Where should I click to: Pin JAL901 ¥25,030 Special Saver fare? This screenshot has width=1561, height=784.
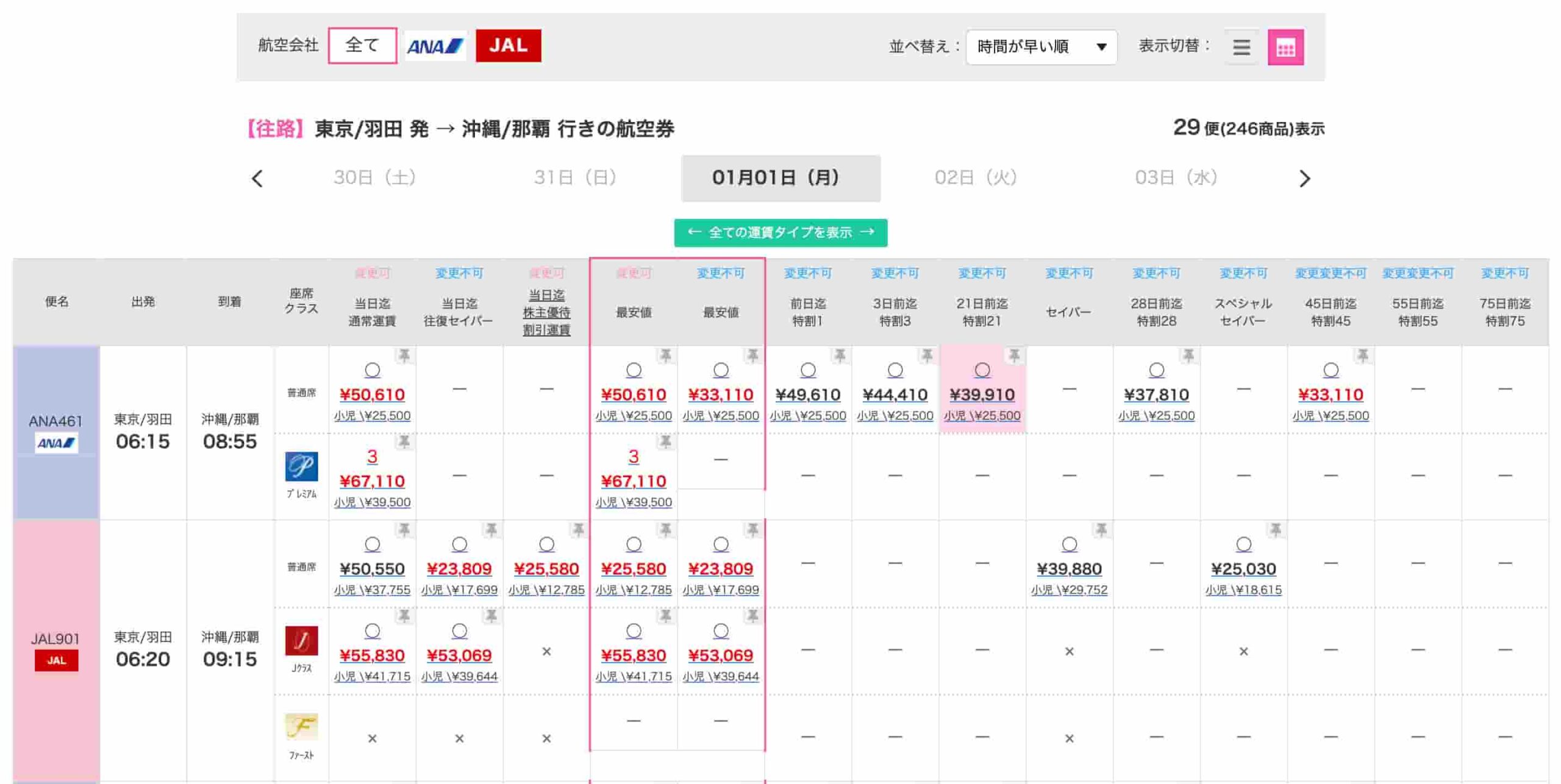[x=1276, y=530]
